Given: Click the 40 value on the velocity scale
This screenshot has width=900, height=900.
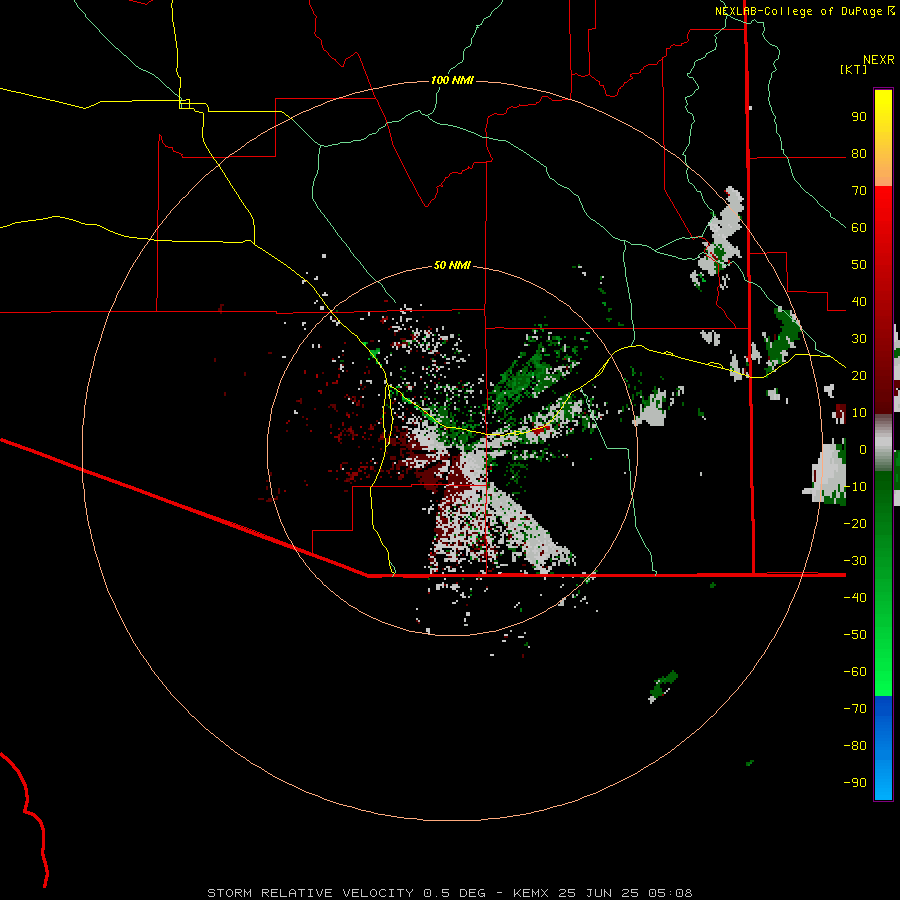Looking at the screenshot, I should point(859,301).
